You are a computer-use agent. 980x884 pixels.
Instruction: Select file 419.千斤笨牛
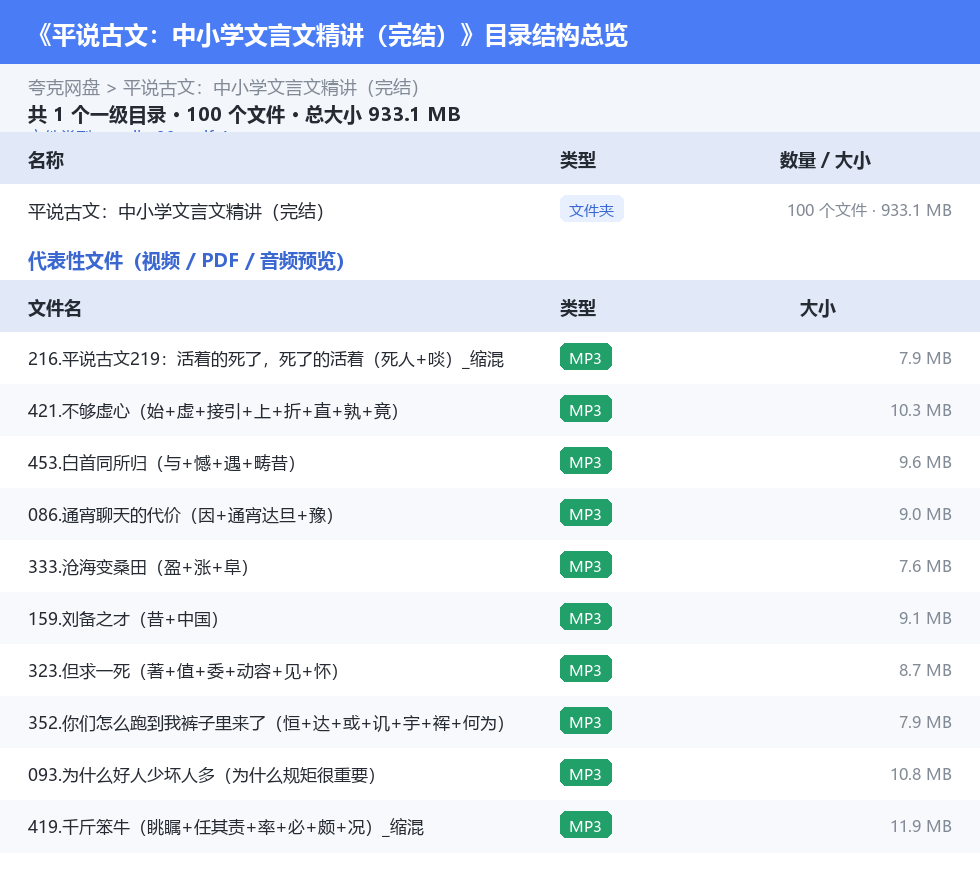[226, 826]
